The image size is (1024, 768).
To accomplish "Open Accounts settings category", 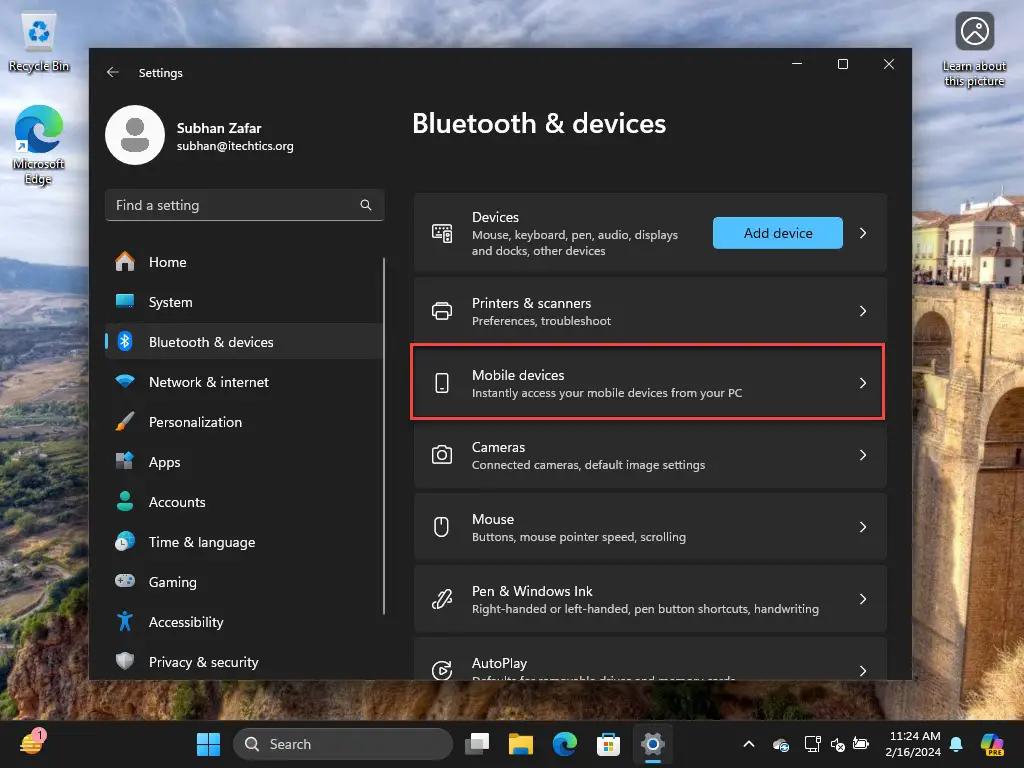I will pos(244,502).
